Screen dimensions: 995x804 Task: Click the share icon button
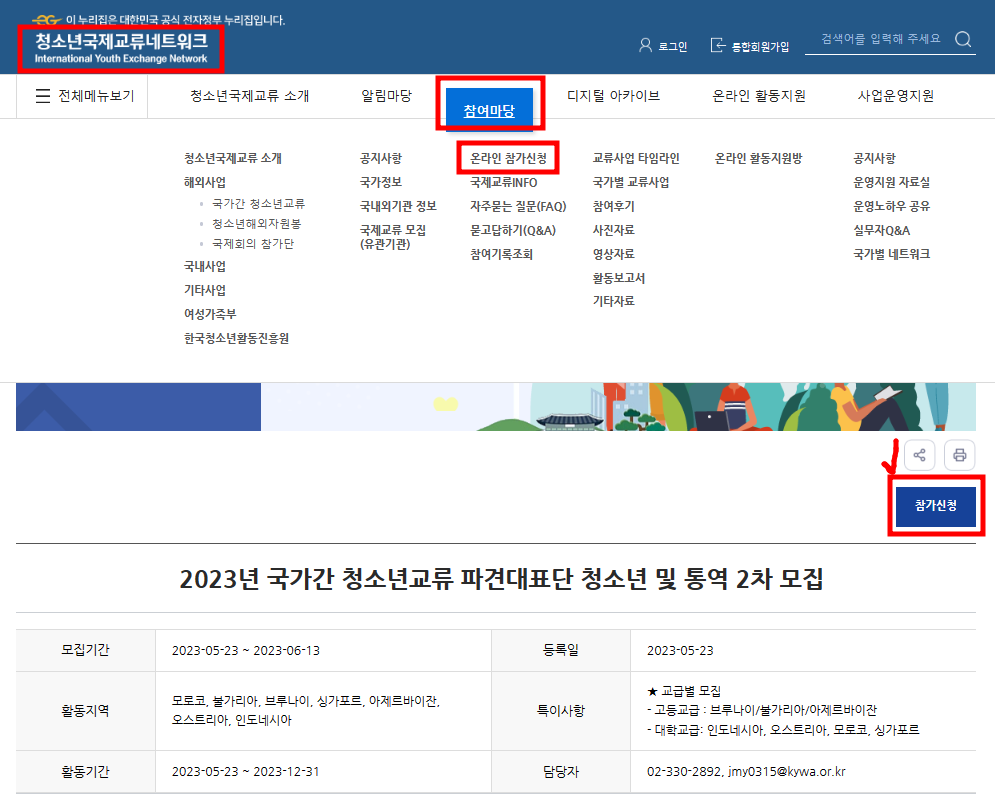pos(919,455)
